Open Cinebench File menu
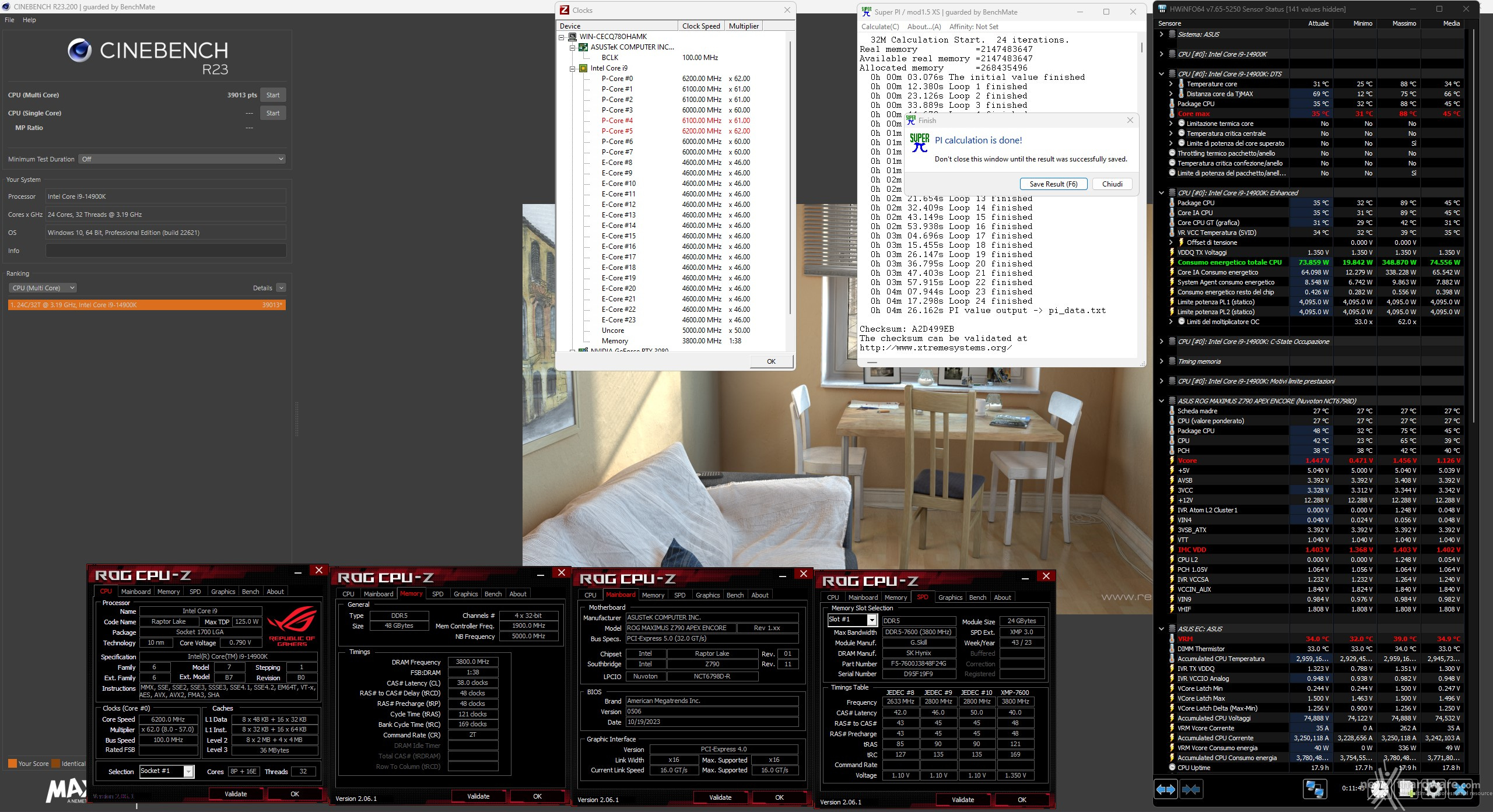Image resolution: width=1493 pixels, height=812 pixels. tap(9, 20)
